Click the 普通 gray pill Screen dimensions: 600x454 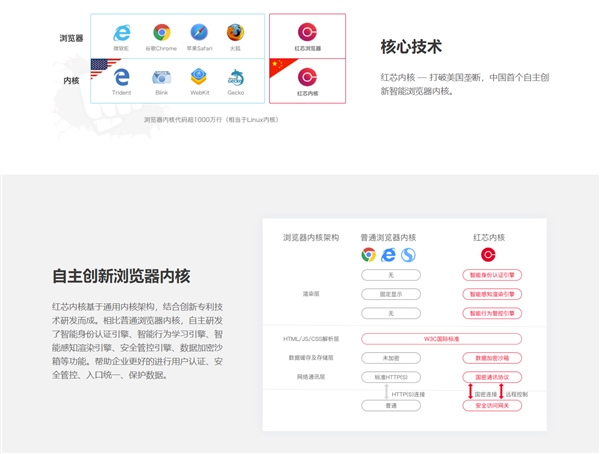tap(391, 405)
